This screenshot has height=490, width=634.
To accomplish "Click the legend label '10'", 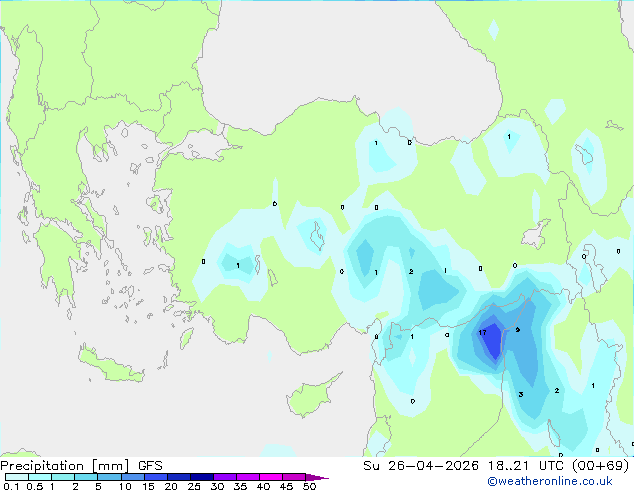I will click(x=125, y=486).
